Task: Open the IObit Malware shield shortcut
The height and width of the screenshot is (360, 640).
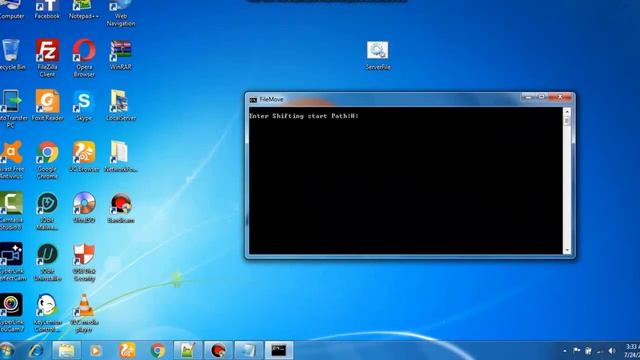Action: (x=47, y=211)
